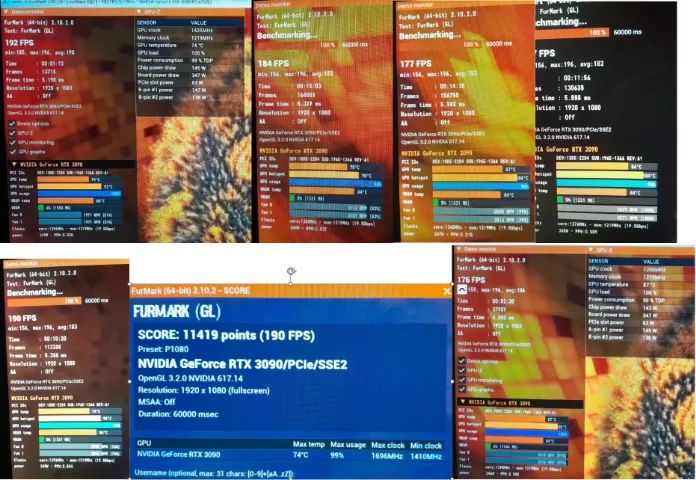Click the 177 FPS readout

click(415, 64)
